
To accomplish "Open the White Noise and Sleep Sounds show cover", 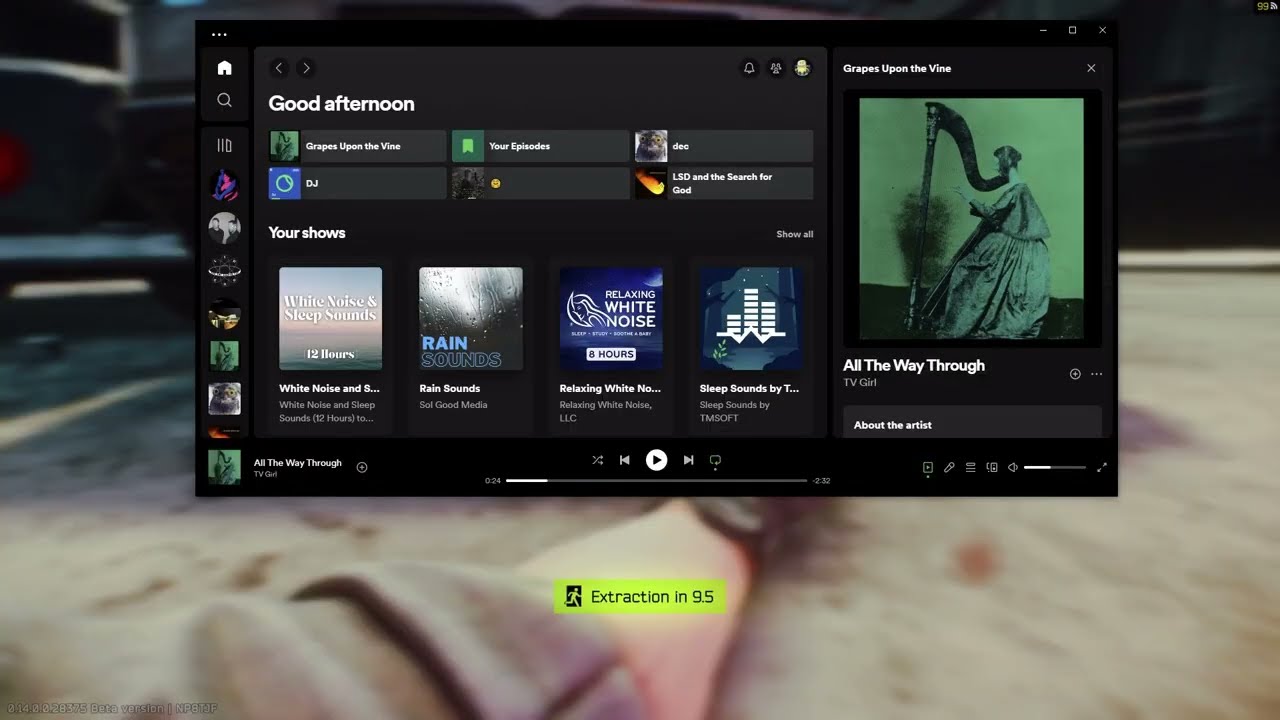I will click(330, 319).
